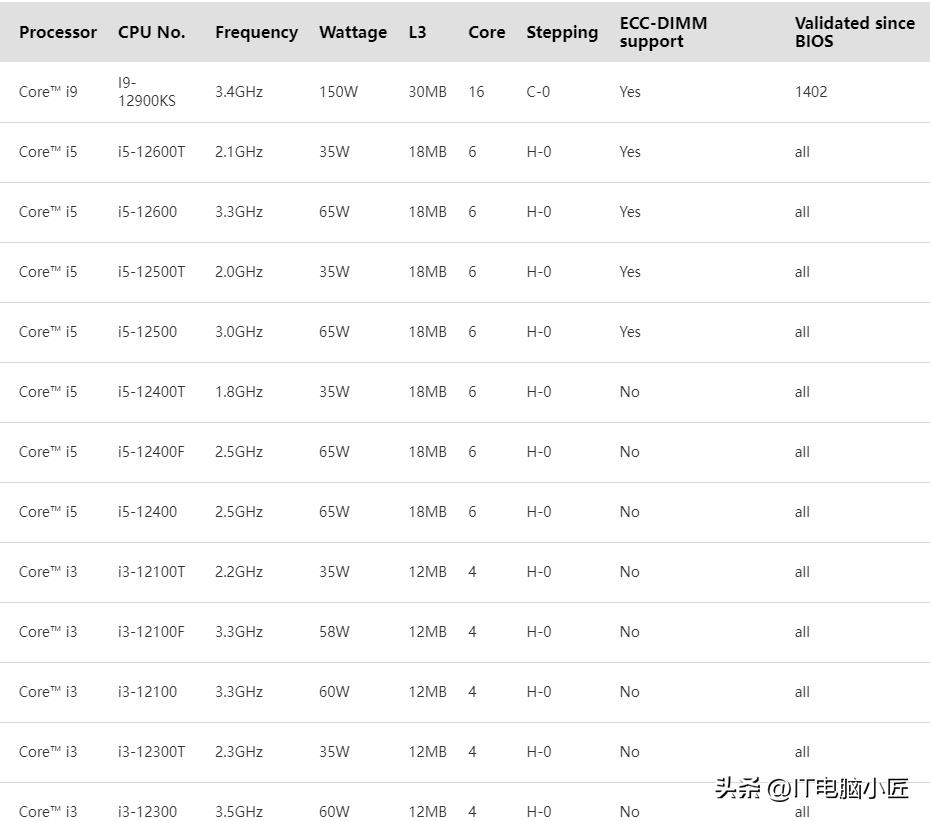This screenshot has height=821, width=930.
Task: Click the 16 core count cell
Action: click(476, 91)
